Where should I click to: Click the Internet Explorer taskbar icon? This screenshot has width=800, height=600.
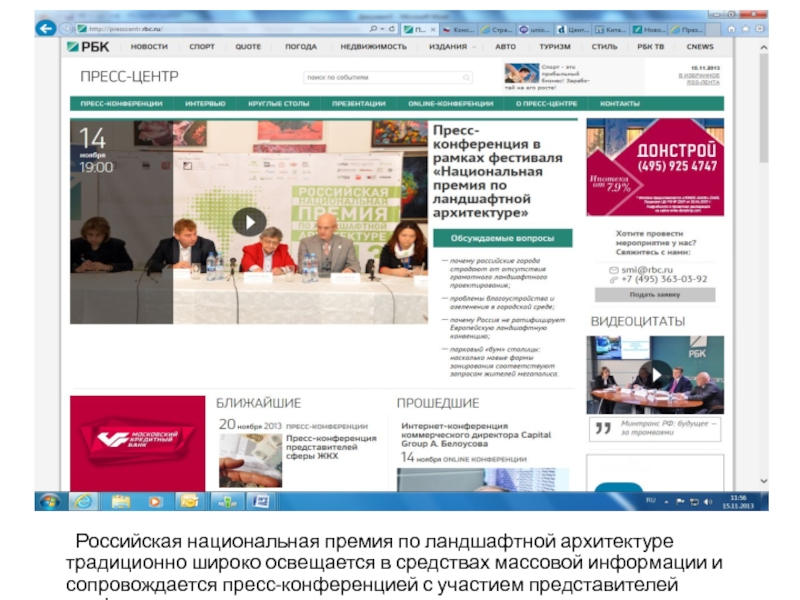click(83, 502)
